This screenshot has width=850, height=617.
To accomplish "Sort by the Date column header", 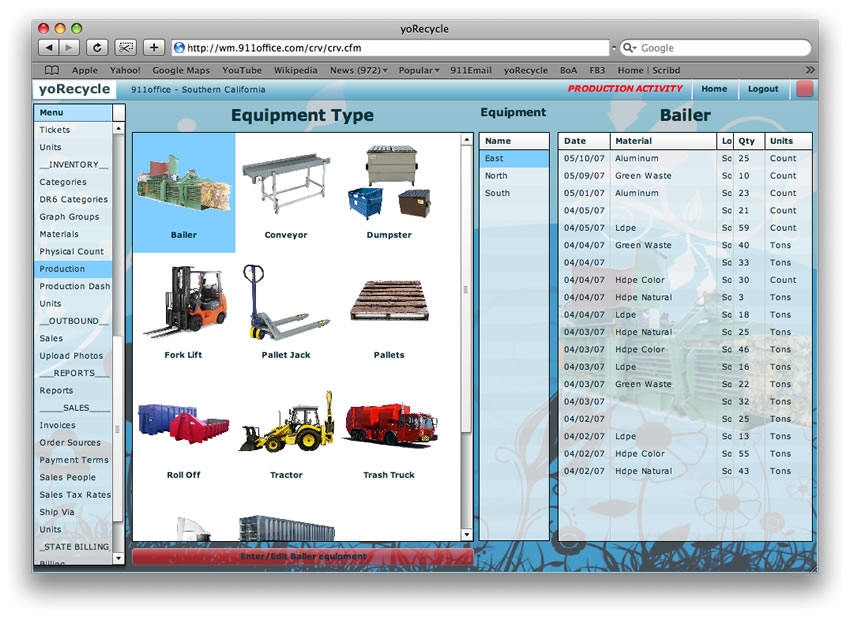I will [x=584, y=141].
